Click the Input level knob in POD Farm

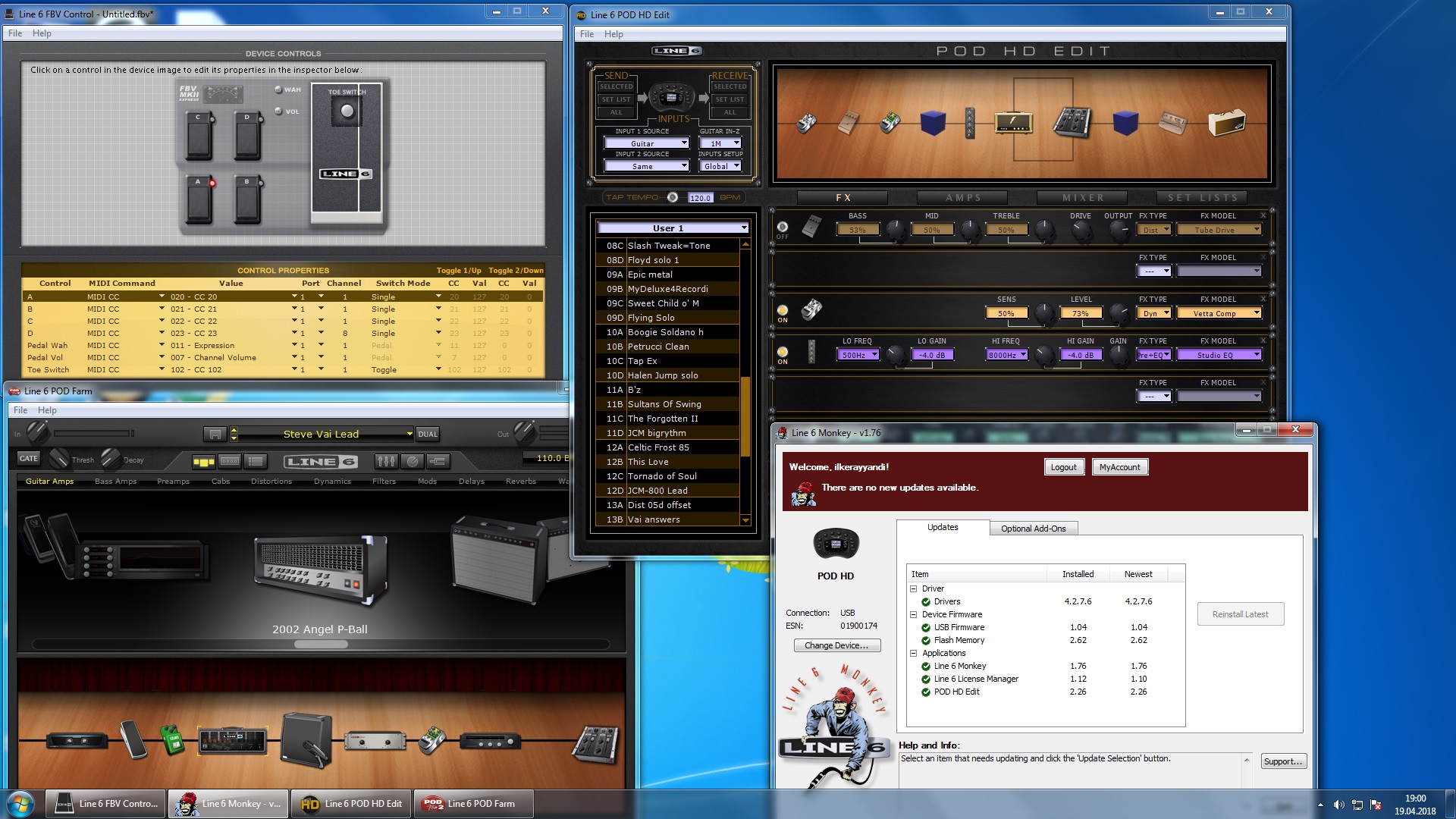pyautogui.click(x=38, y=432)
